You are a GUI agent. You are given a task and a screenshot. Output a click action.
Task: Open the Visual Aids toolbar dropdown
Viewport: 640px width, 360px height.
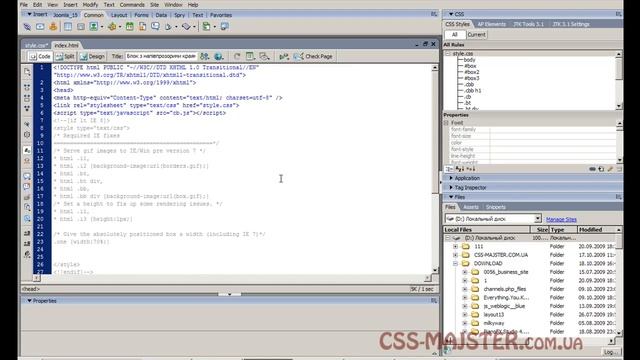click(x=264, y=56)
